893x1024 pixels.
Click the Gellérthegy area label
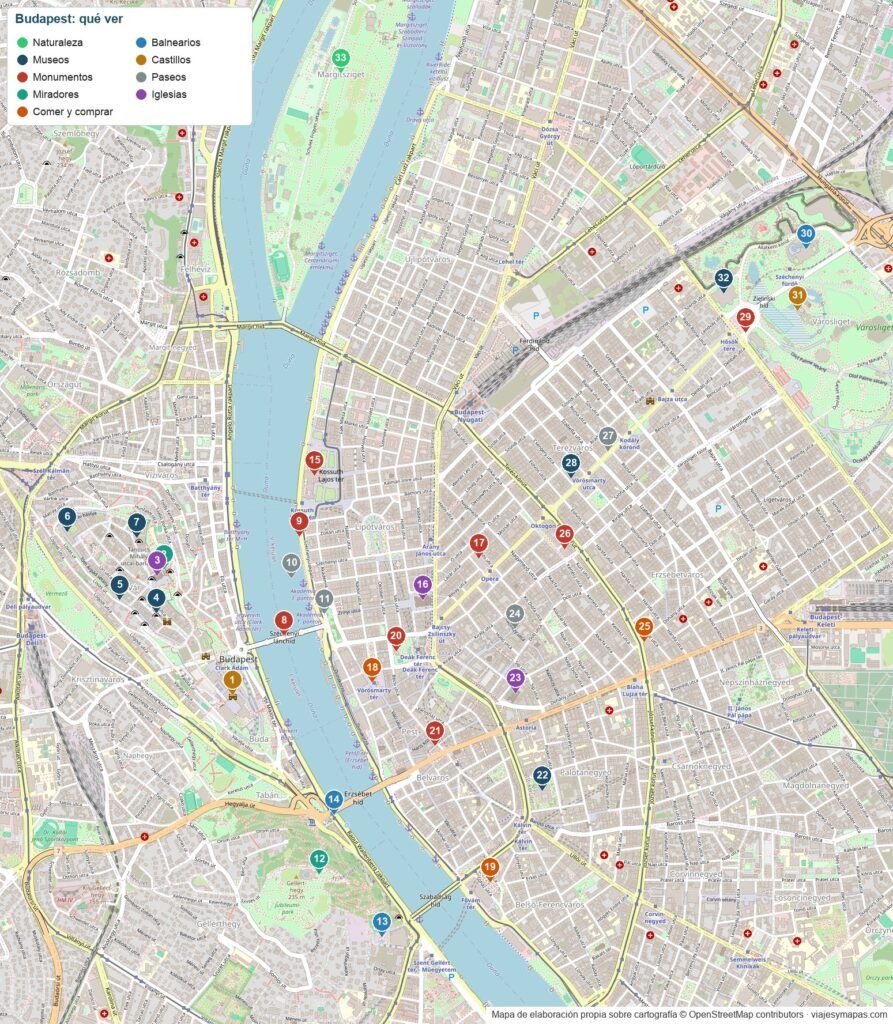[218, 924]
